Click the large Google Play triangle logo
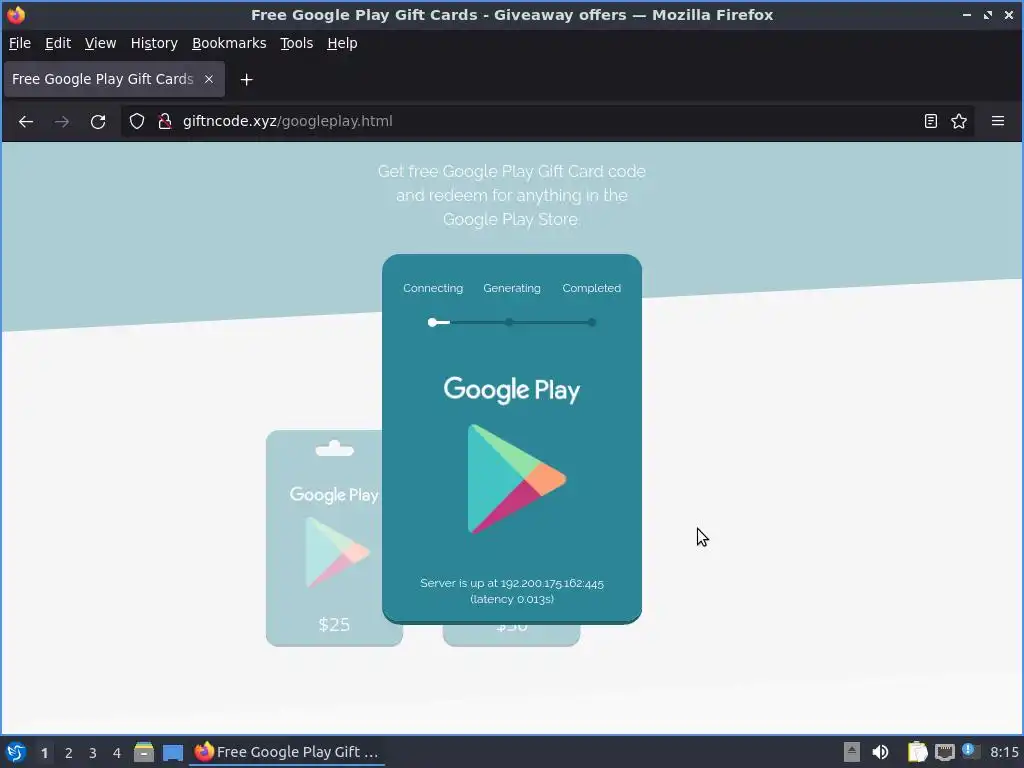1024x768 pixels. pyautogui.click(x=517, y=479)
